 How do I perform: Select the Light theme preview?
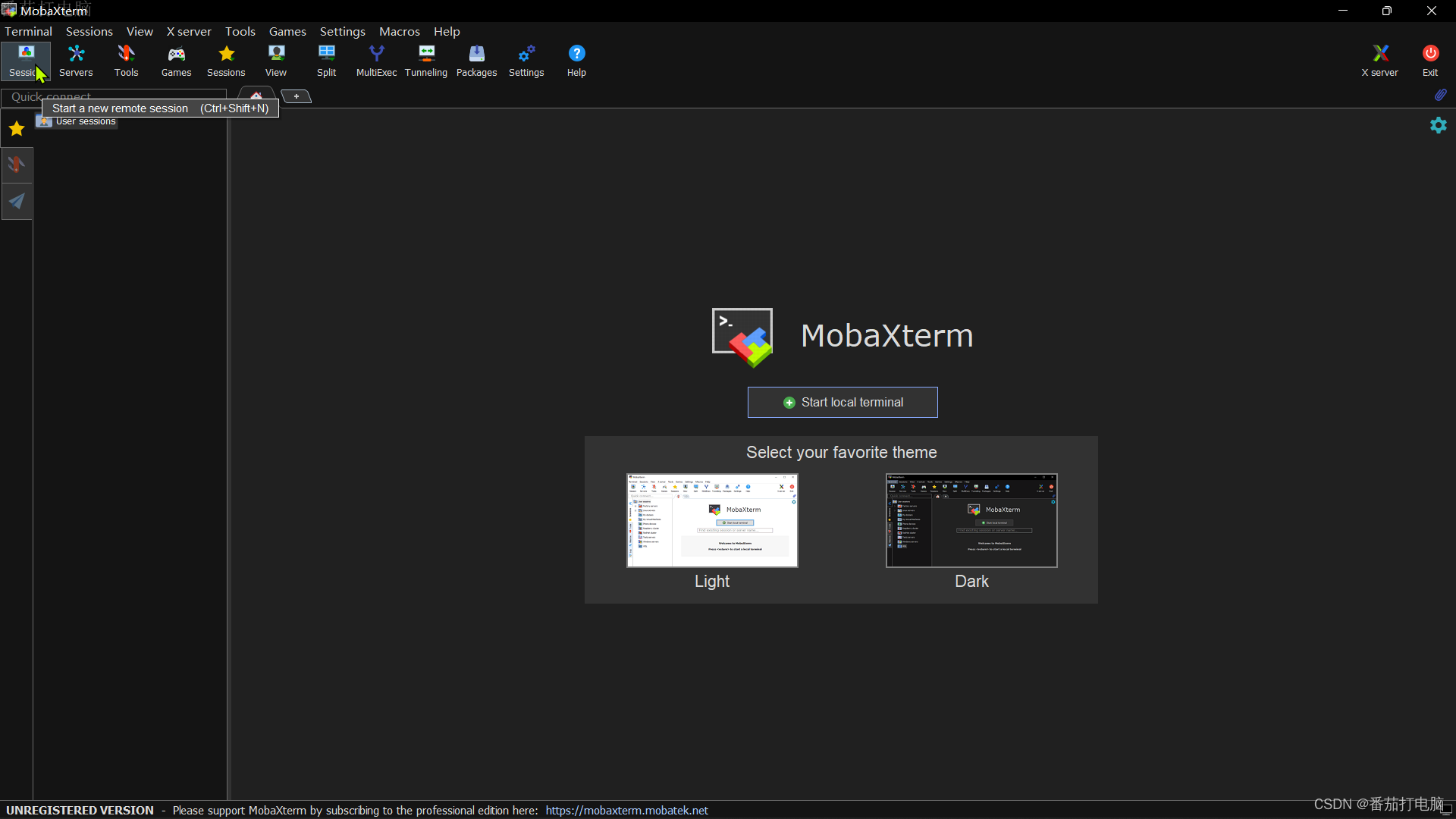click(711, 520)
